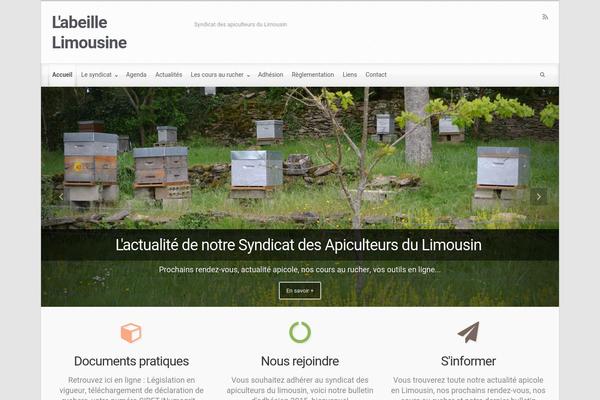Screen dimensions: 600x400
Task: Go to previous slide arrow
Action: 61,197
